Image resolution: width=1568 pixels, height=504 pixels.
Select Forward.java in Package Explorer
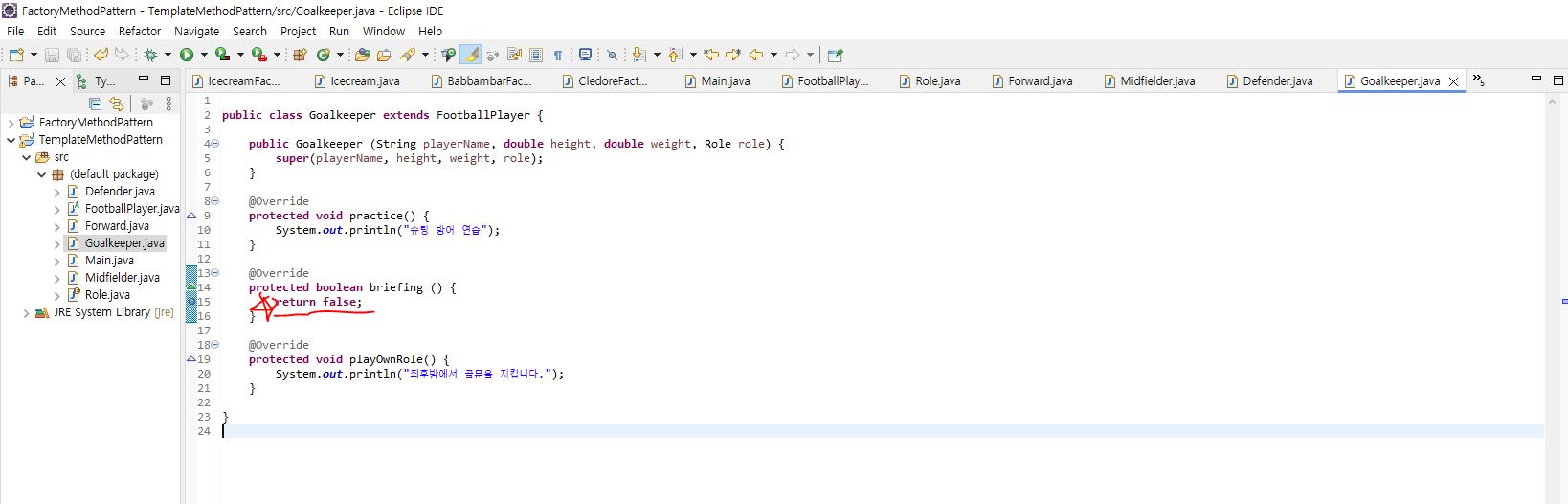tap(117, 226)
